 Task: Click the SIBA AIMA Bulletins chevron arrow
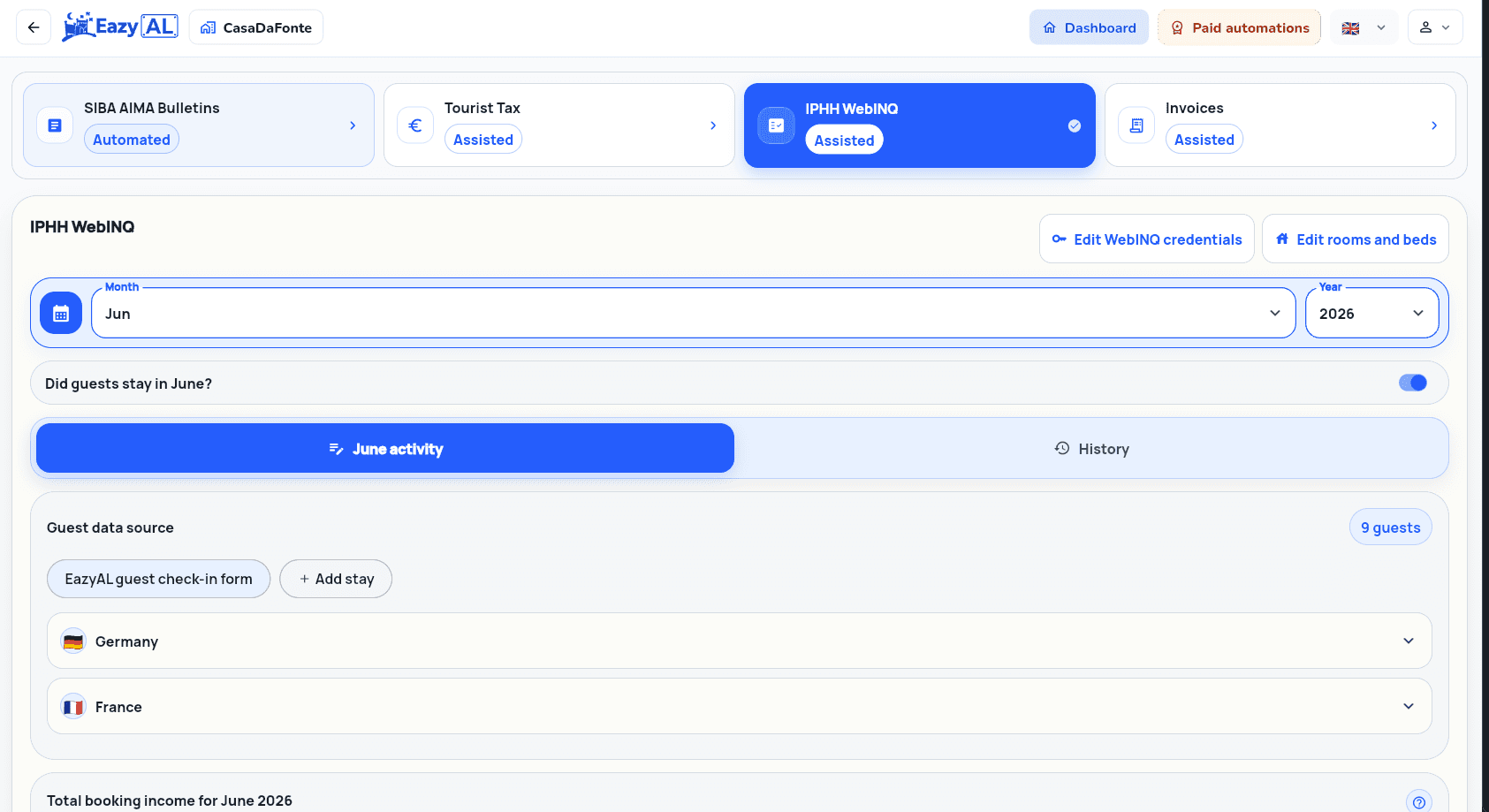pyautogui.click(x=353, y=125)
